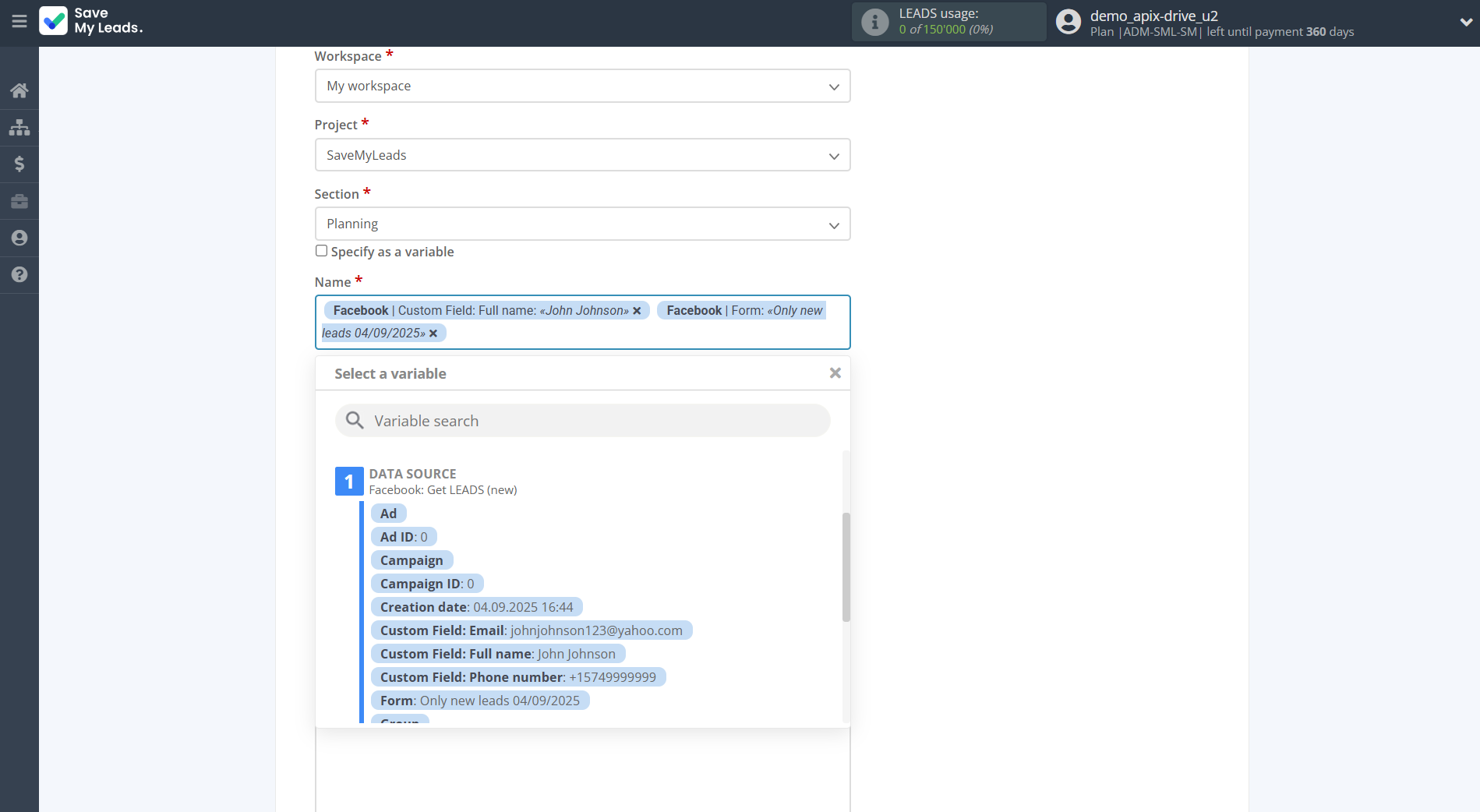Expand the Workspace dropdown
This screenshot has height=812, width=1480.
tap(582, 86)
